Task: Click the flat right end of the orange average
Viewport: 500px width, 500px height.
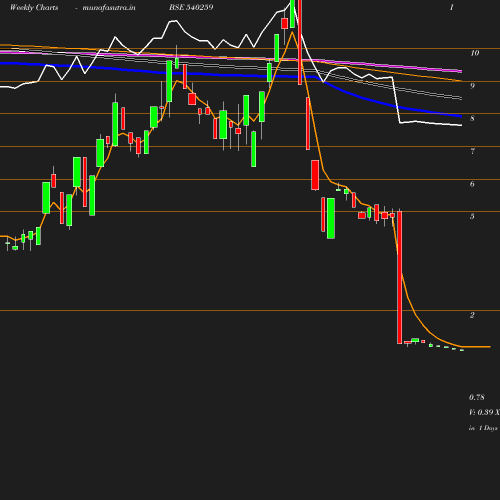Action: pyautogui.click(x=477, y=347)
